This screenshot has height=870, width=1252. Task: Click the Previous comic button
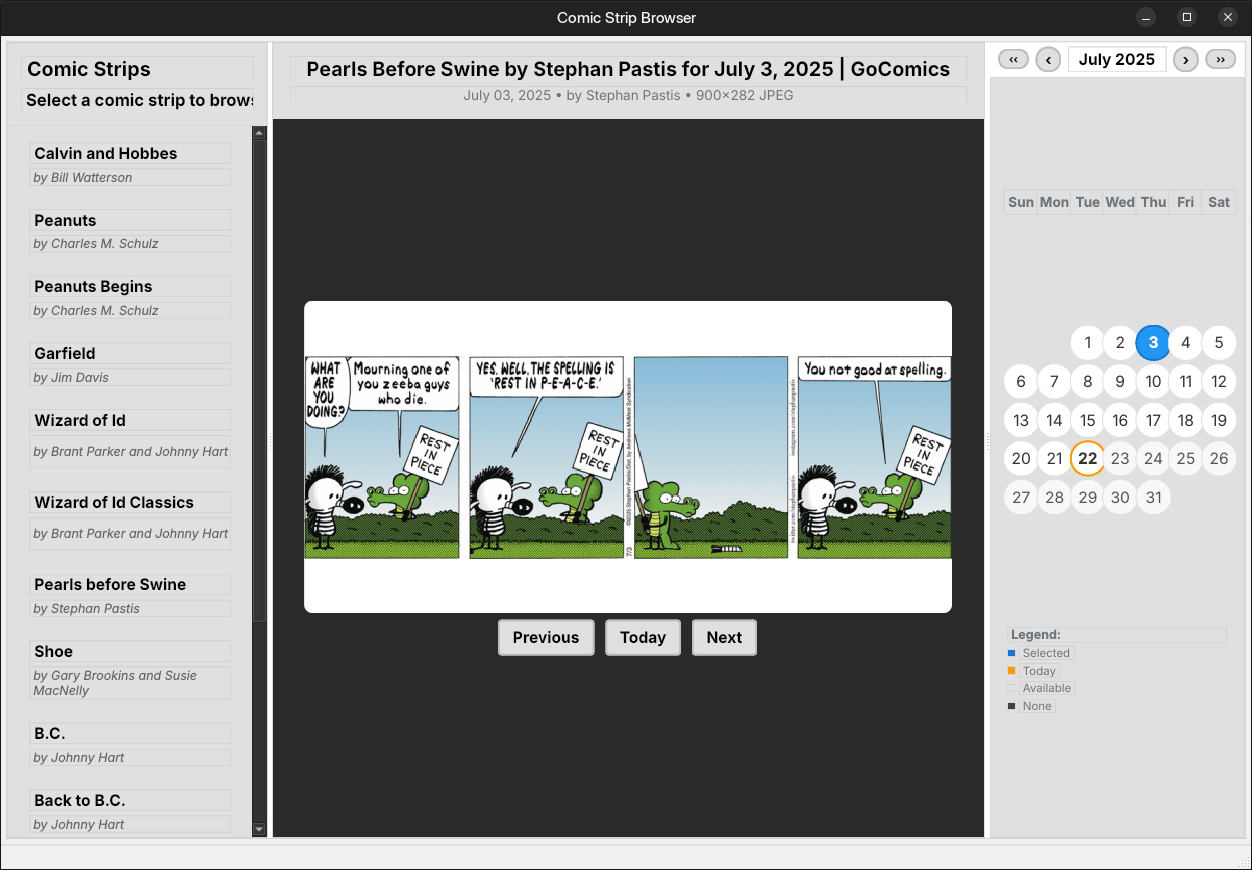point(546,638)
